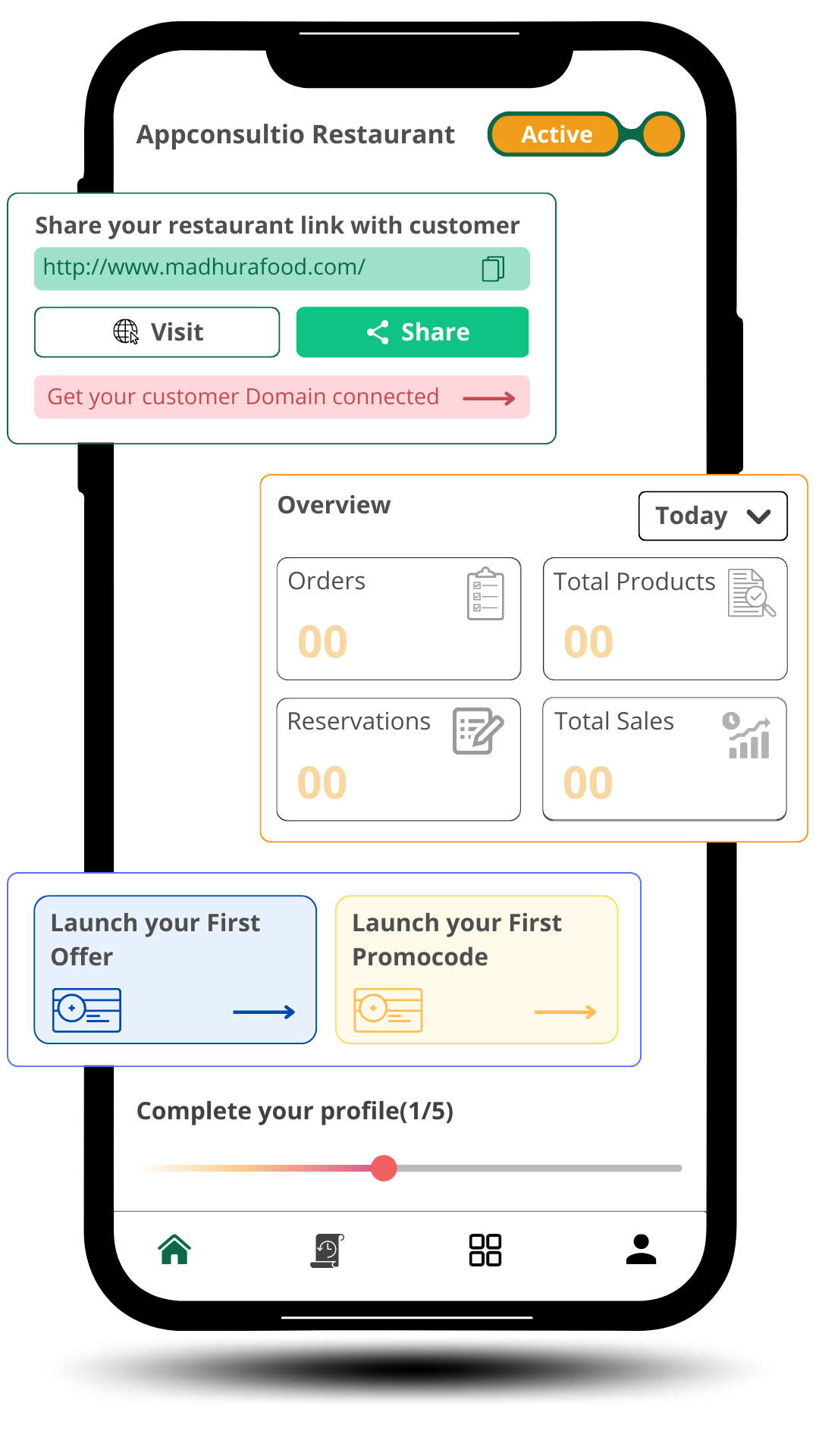Image resolution: width=819 pixels, height=1456 pixels.
Task: Click the Total Products document search icon
Action: tap(752, 593)
